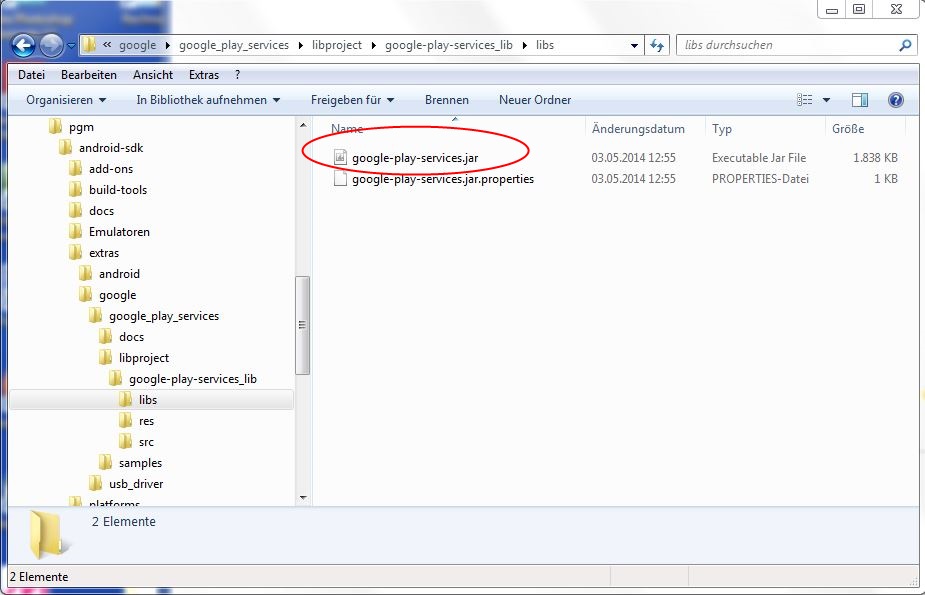
Task: Select the google-play-services.jar file
Action: [x=415, y=158]
